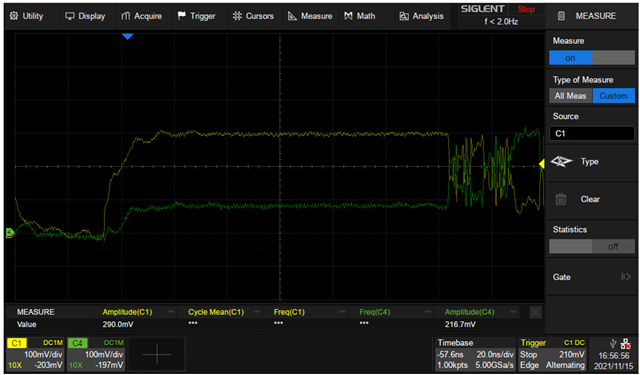Click the 290.0mV amplitude value
640x375 pixels.
118,324
